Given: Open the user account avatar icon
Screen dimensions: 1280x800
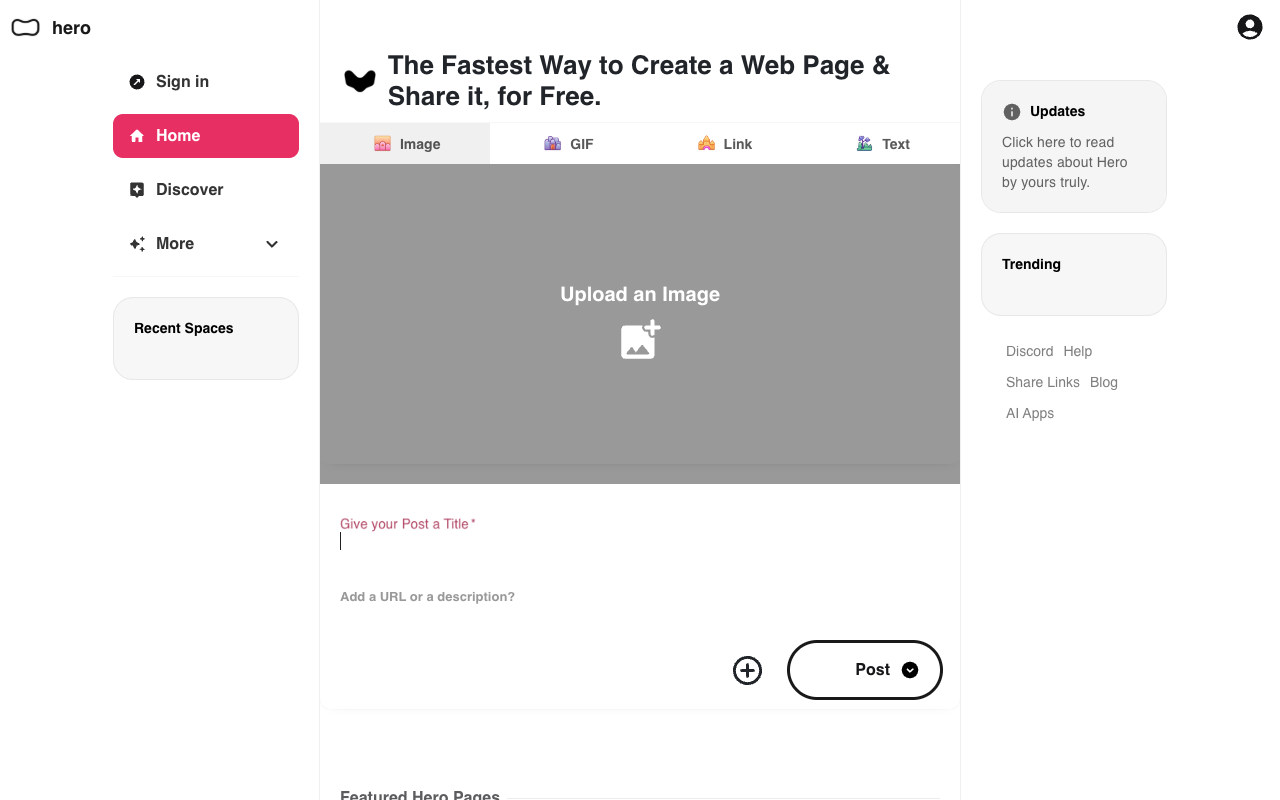Looking at the screenshot, I should coord(1250,27).
